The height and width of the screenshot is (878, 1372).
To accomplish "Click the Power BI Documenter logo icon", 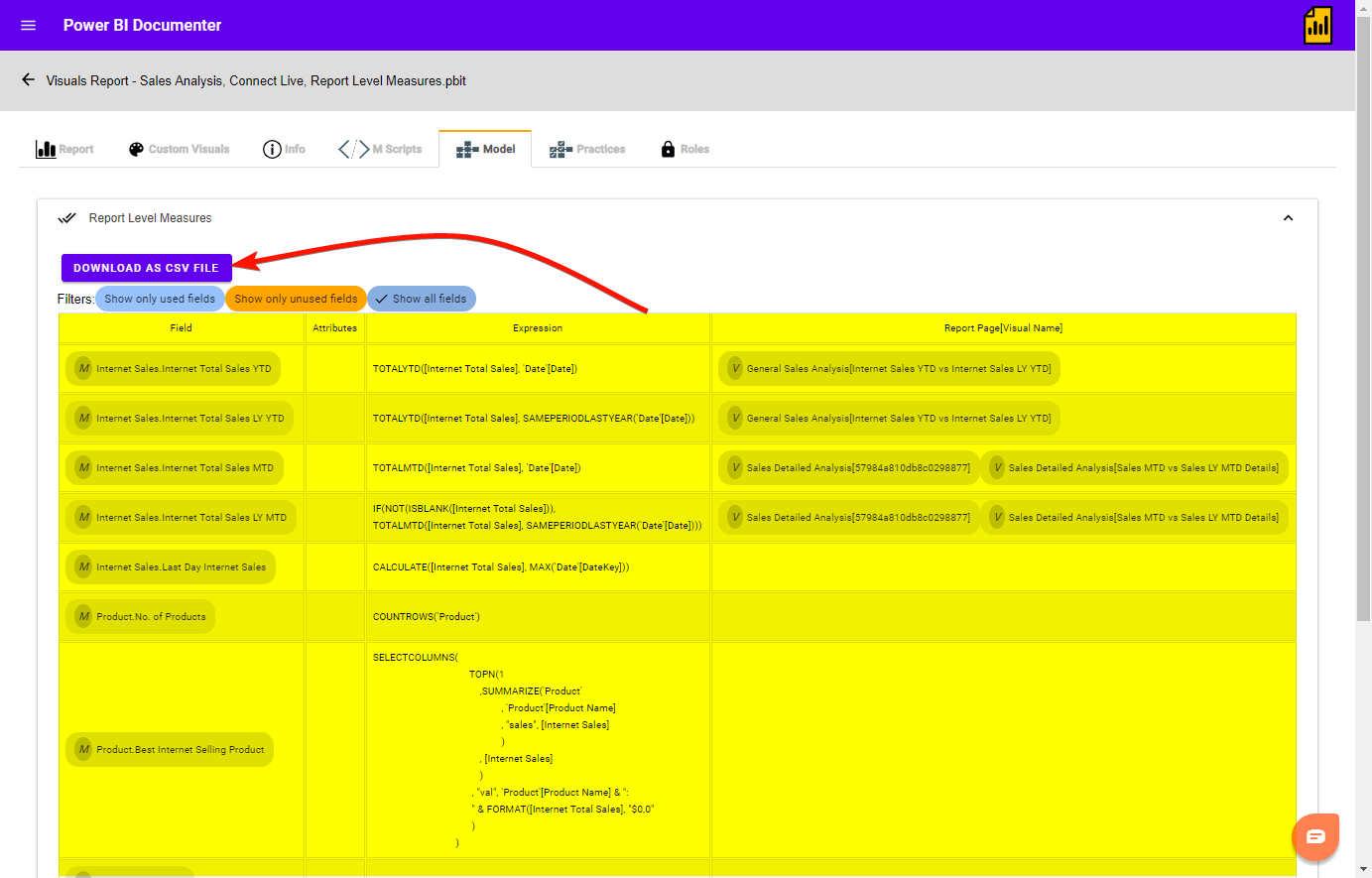I will [x=1317, y=25].
